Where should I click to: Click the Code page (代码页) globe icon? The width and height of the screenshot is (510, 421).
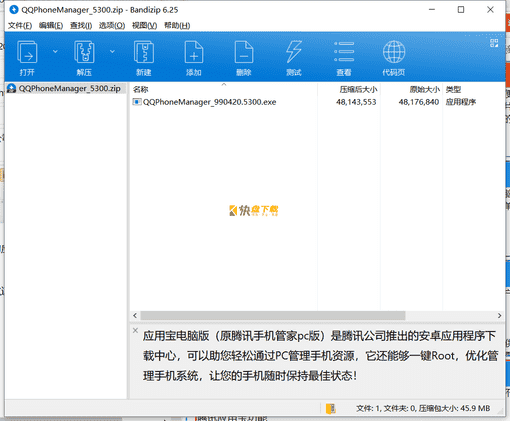pos(394,52)
